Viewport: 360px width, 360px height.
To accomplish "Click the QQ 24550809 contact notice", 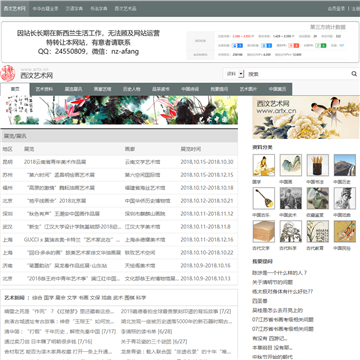I will 88,52.
